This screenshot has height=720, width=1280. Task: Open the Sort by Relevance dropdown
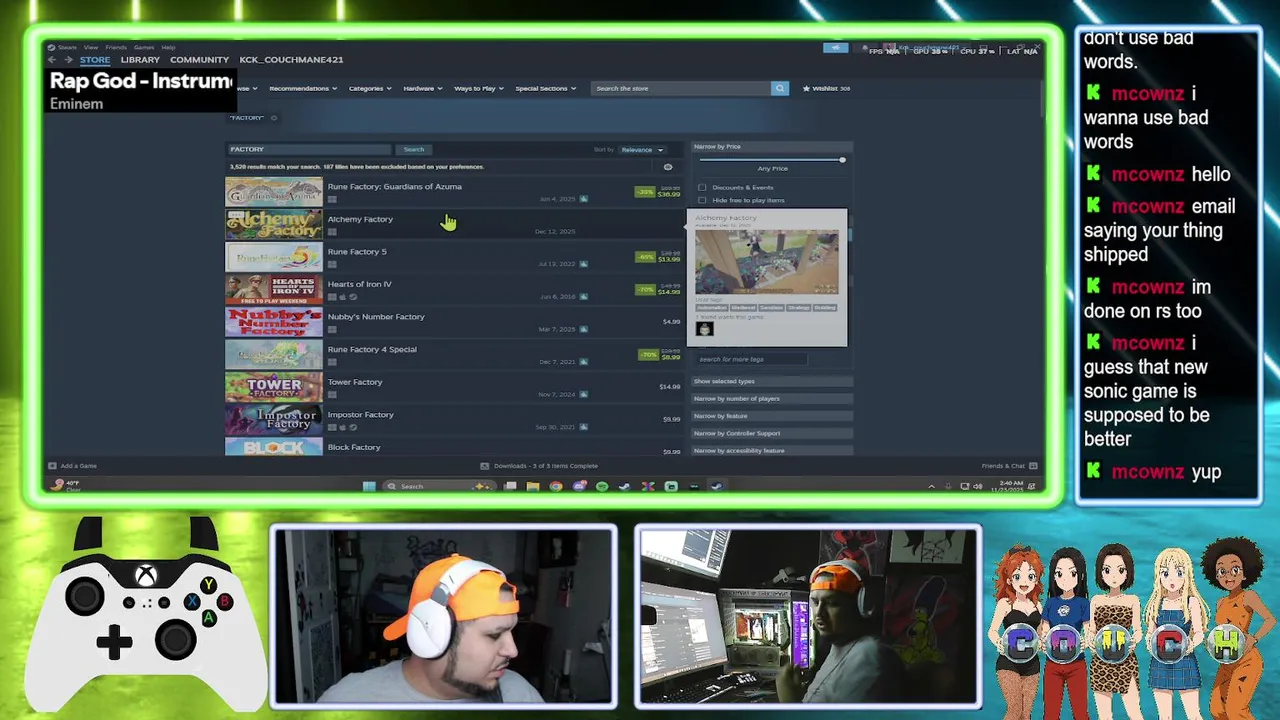click(642, 150)
